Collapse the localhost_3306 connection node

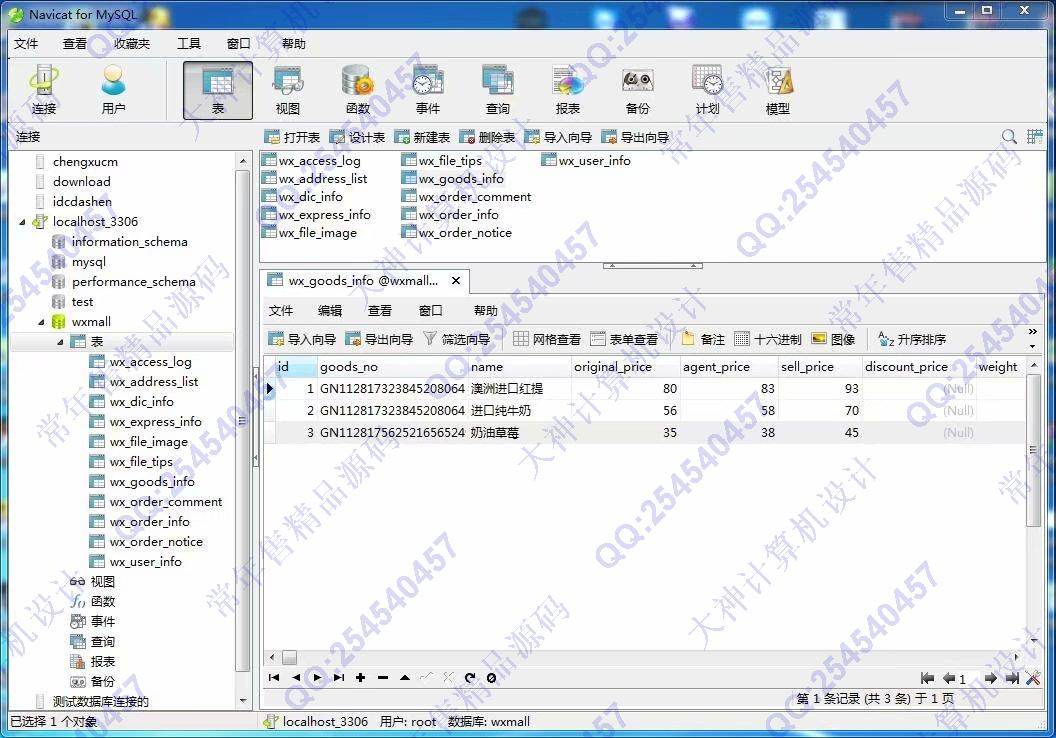22,222
